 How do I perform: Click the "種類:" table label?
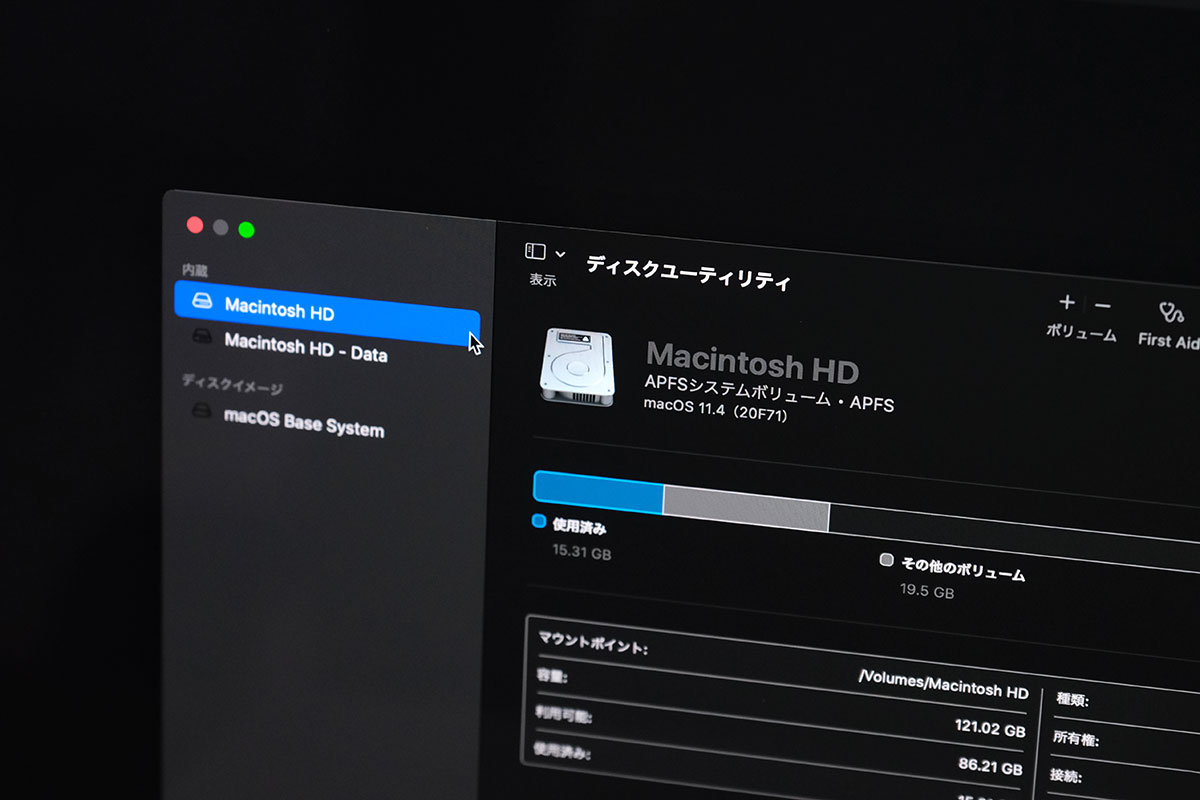coord(1071,701)
